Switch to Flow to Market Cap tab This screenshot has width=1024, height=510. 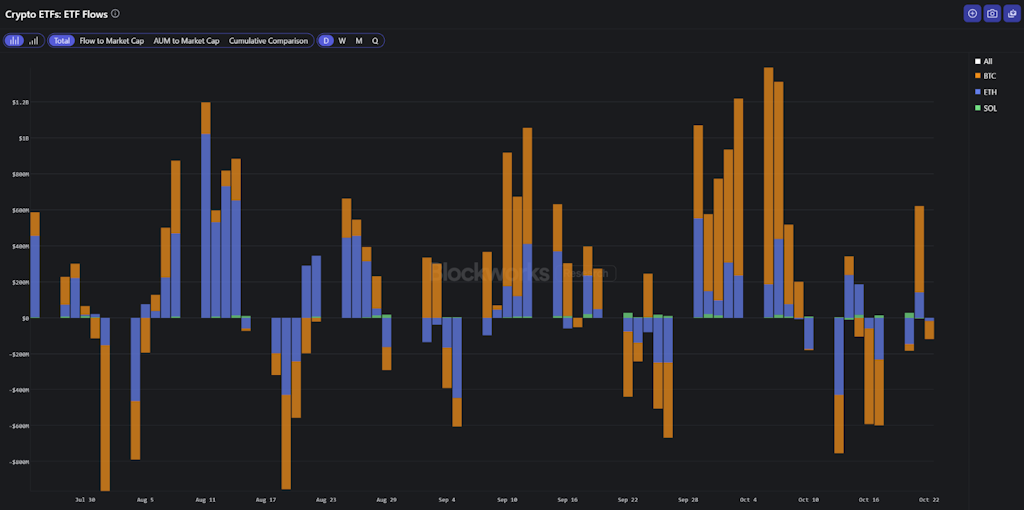click(x=111, y=41)
